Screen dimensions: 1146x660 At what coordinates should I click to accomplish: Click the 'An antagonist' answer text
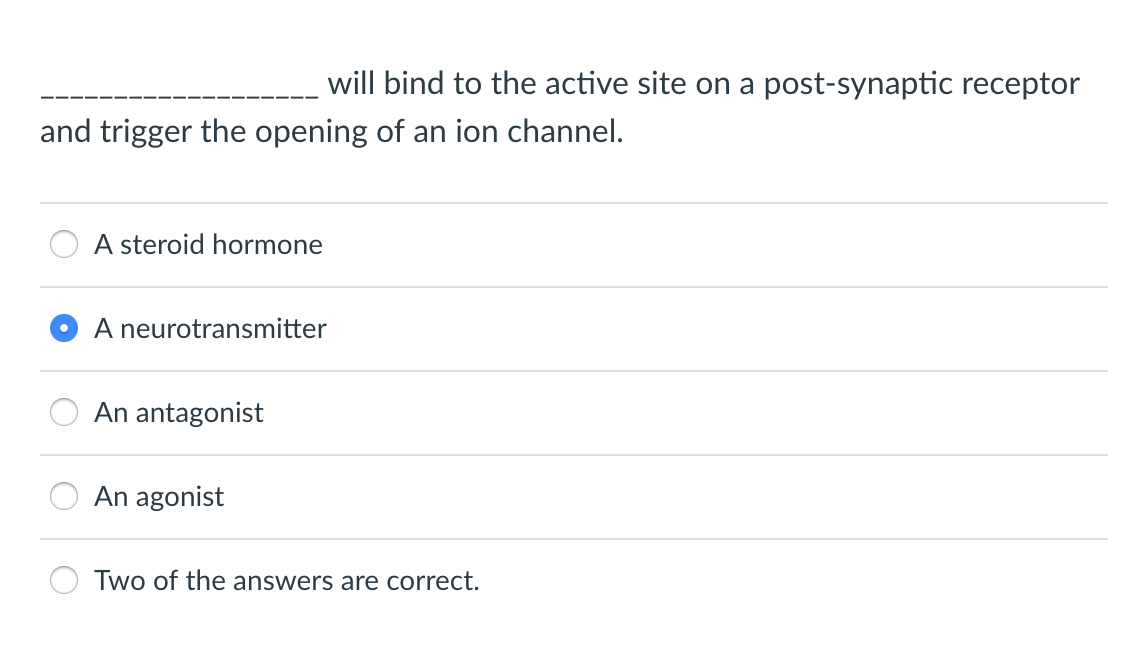click(x=178, y=412)
